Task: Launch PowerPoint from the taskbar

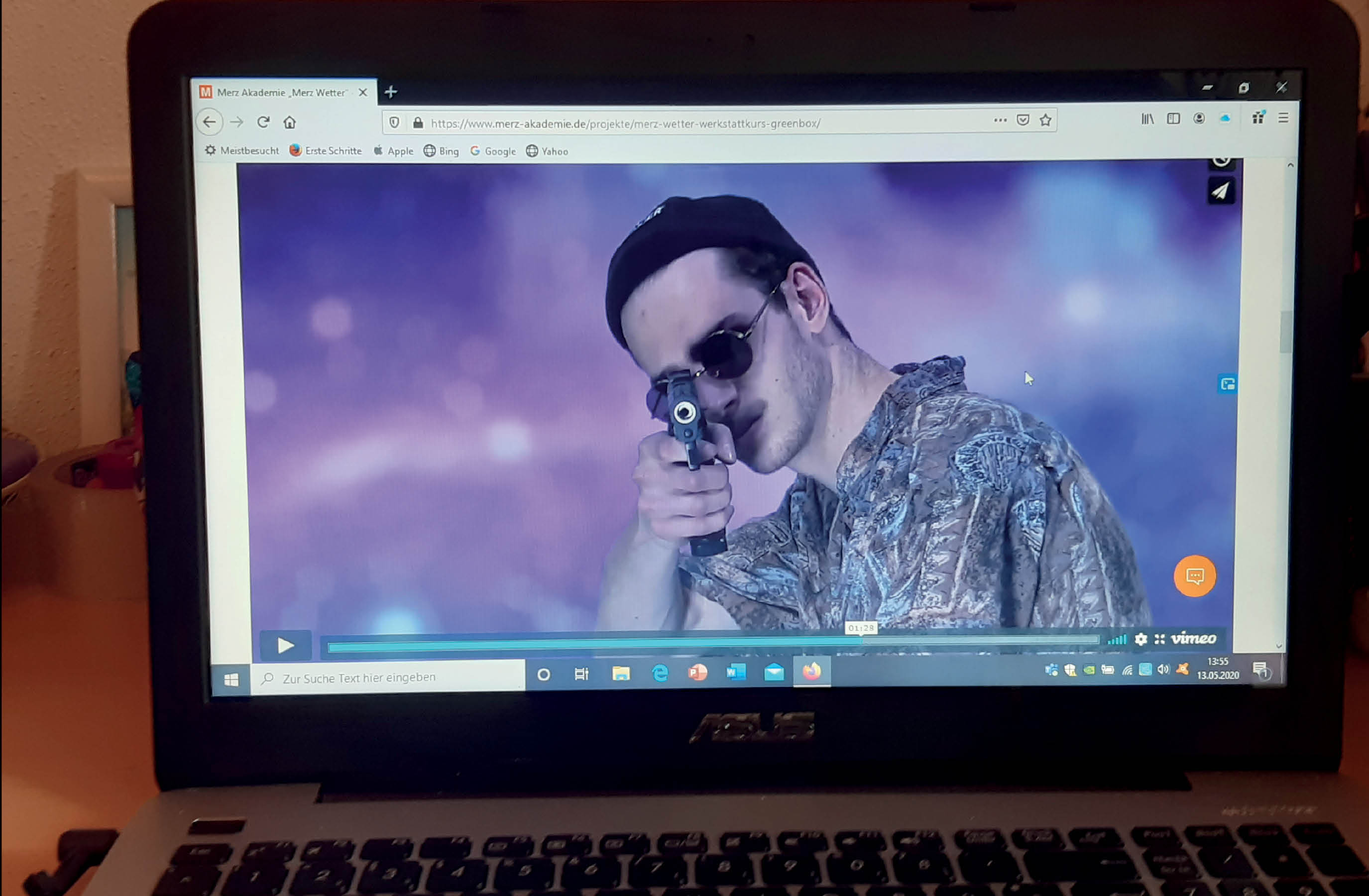Action: [x=698, y=672]
